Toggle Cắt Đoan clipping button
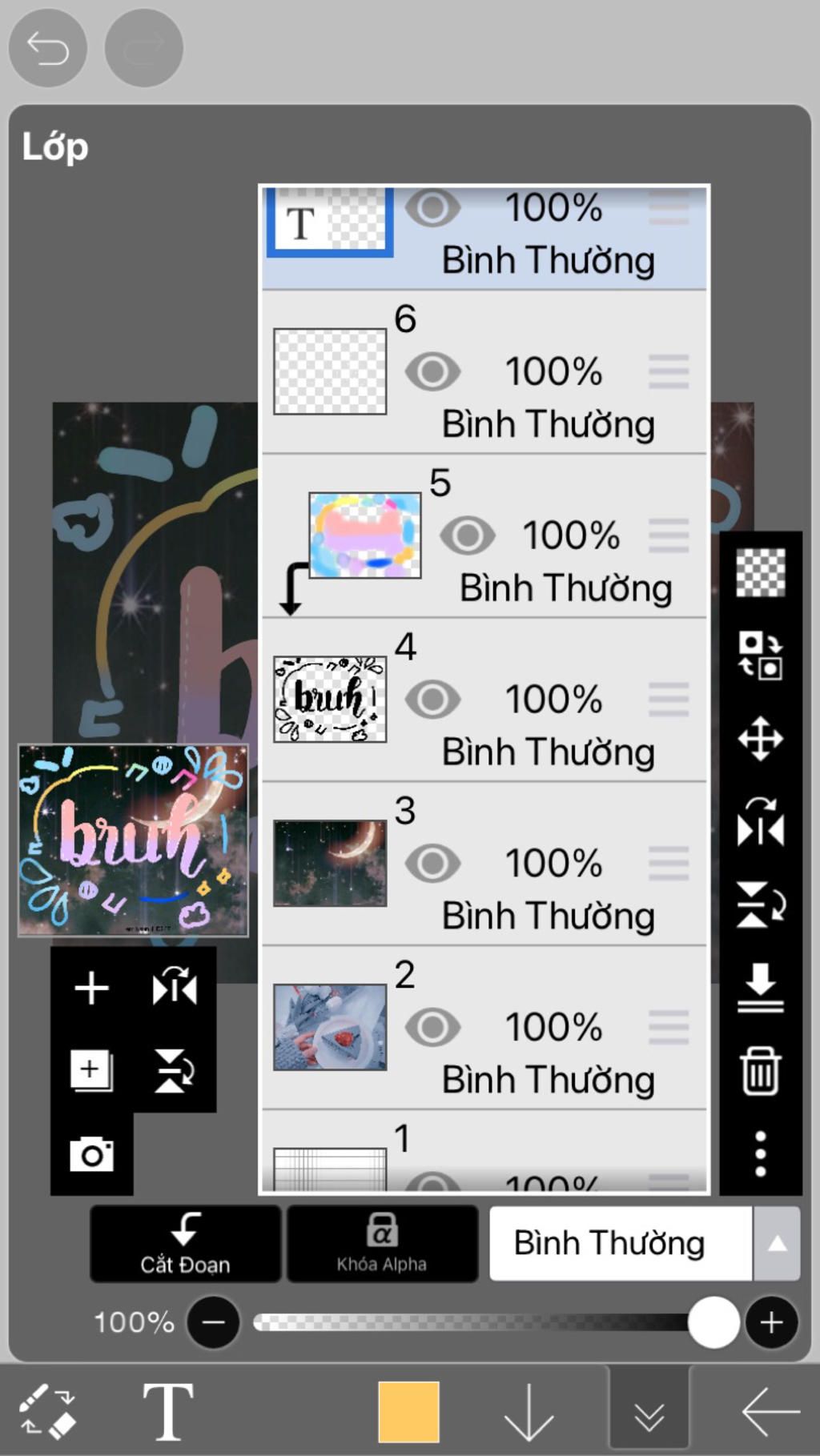The width and height of the screenshot is (820, 1456). click(185, 1243)
